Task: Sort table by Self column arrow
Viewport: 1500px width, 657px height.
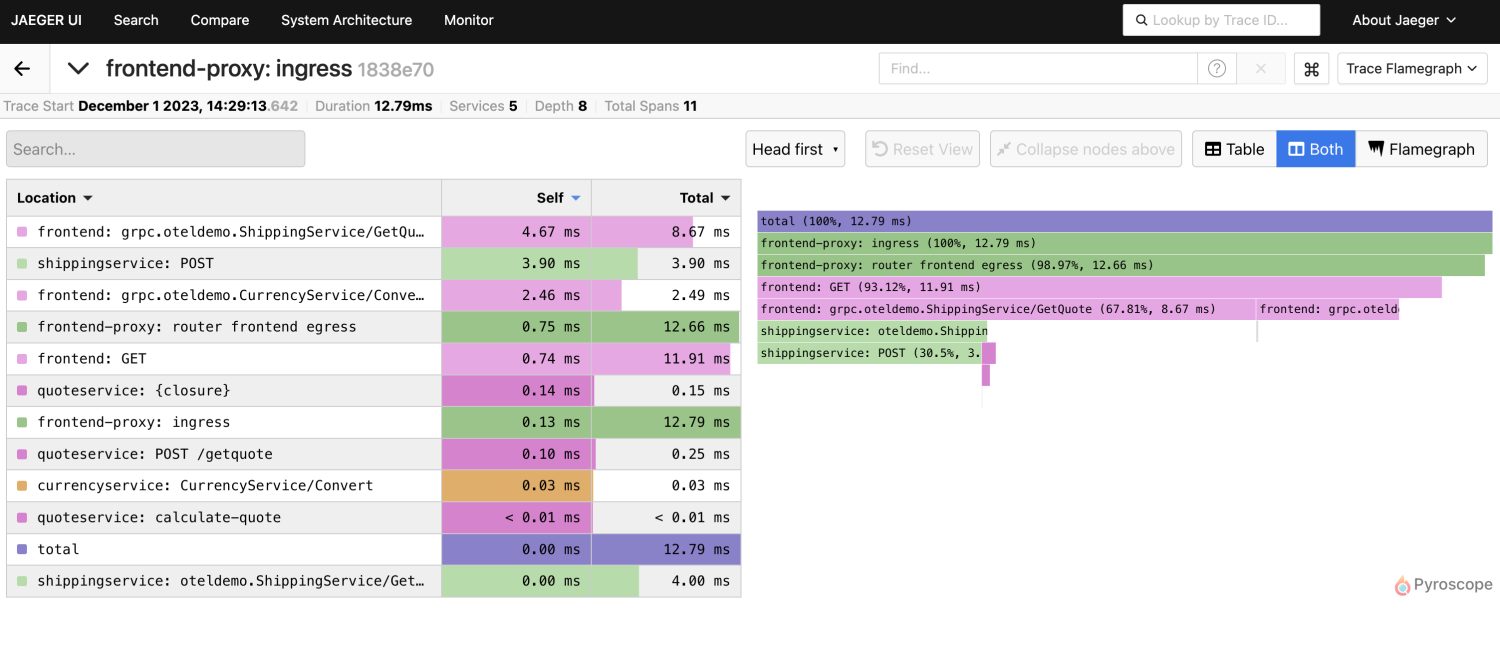Action: click(575, 198)
